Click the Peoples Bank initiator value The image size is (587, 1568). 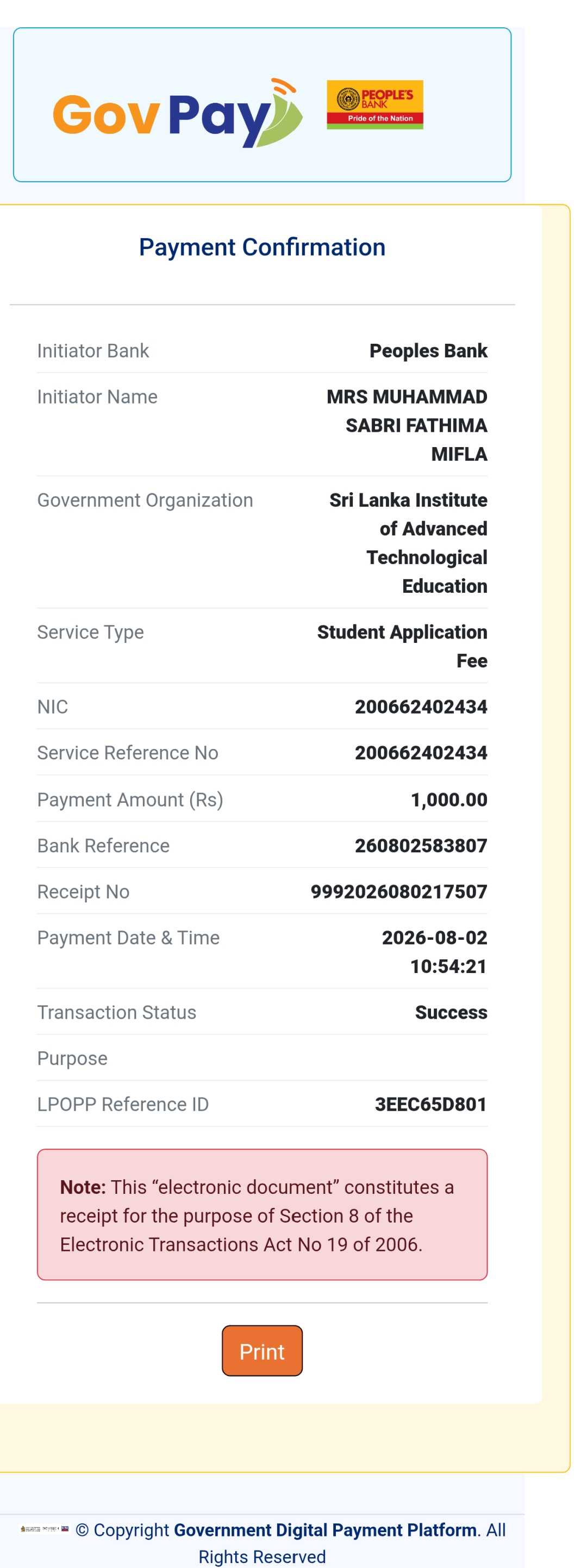[428, 351]
